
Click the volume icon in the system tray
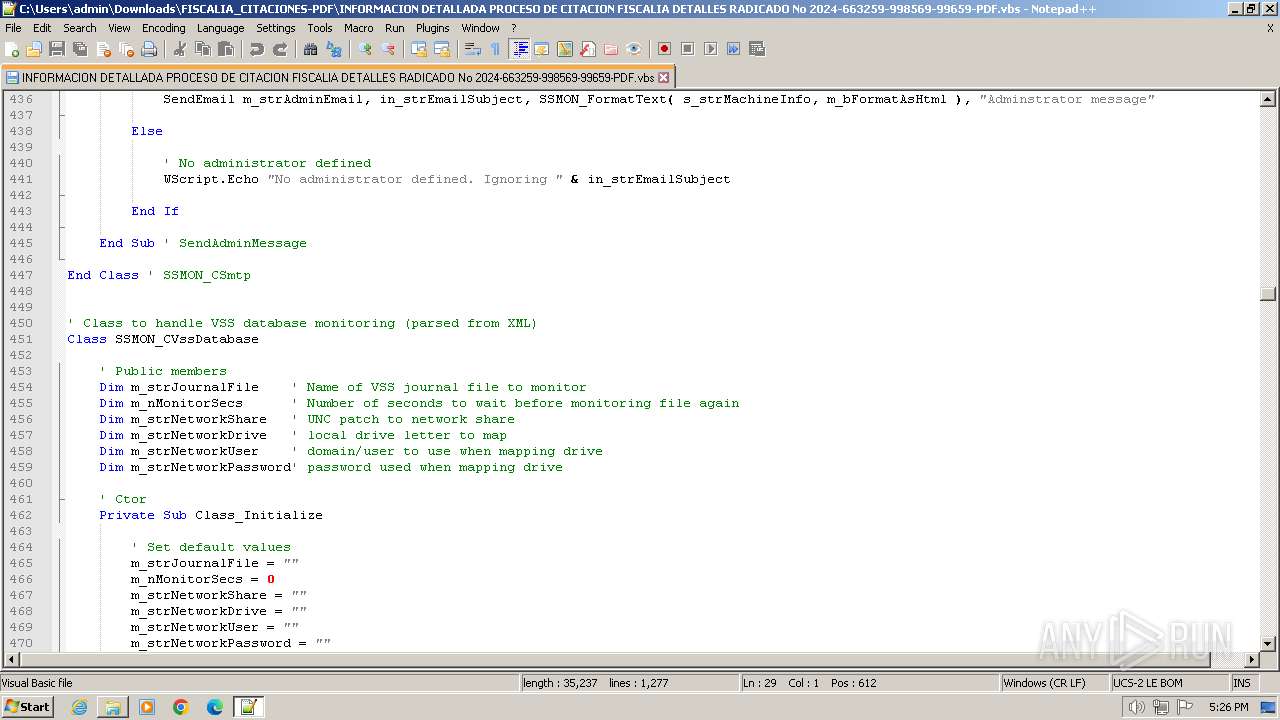click(1136, 707)
